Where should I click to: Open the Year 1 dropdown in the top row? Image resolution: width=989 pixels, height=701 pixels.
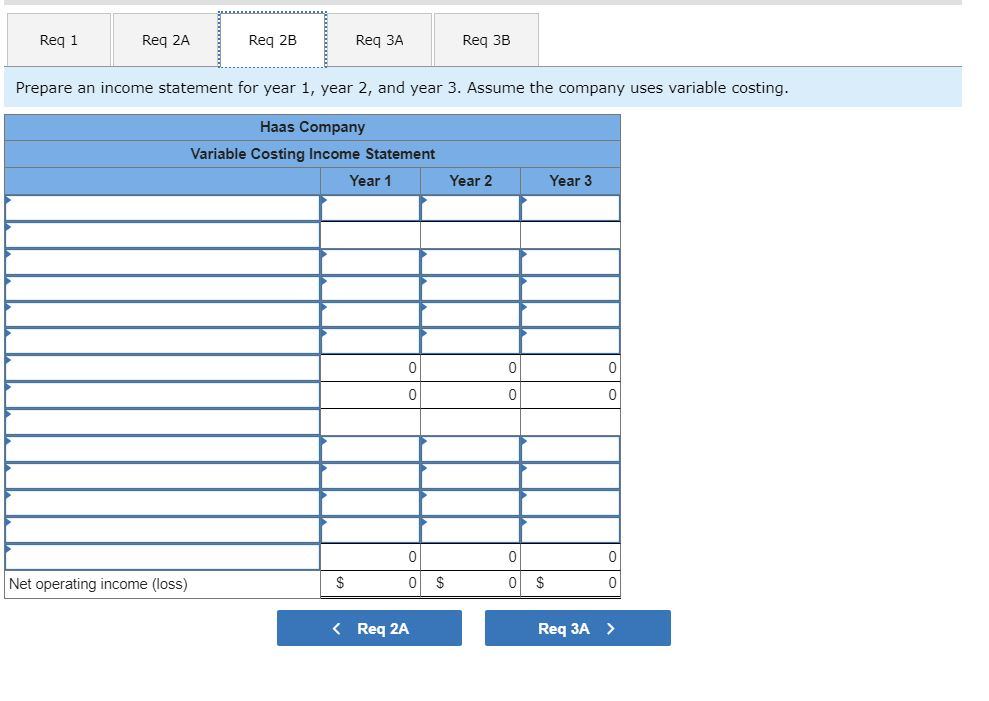(x=370, y=207)
